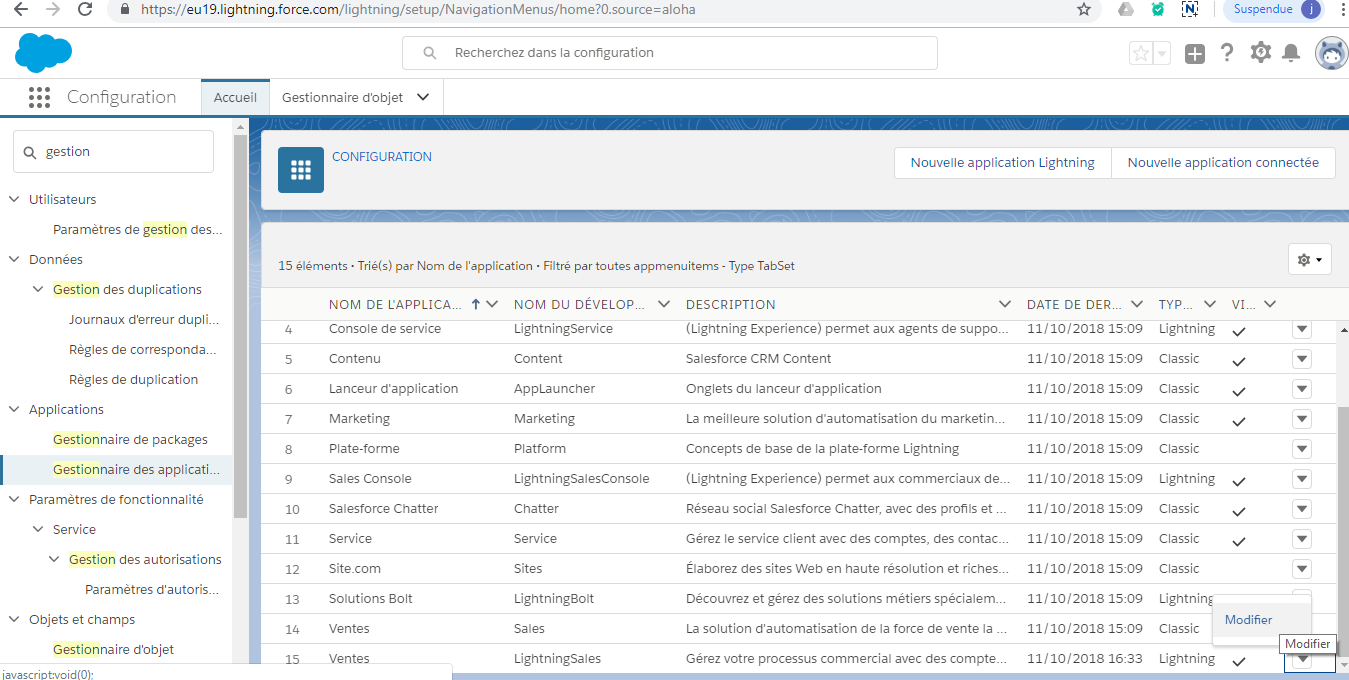Open row actions for Plate-forme

coord(1301,449)
